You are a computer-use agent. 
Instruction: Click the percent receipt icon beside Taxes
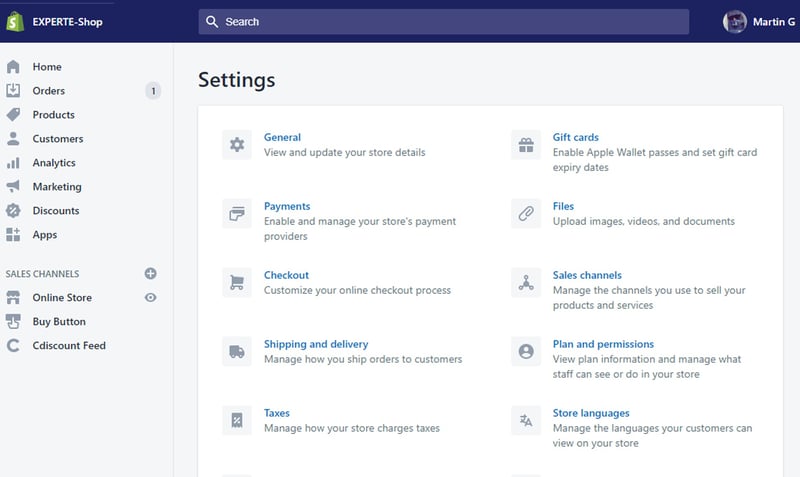click(x=237, y=420)
